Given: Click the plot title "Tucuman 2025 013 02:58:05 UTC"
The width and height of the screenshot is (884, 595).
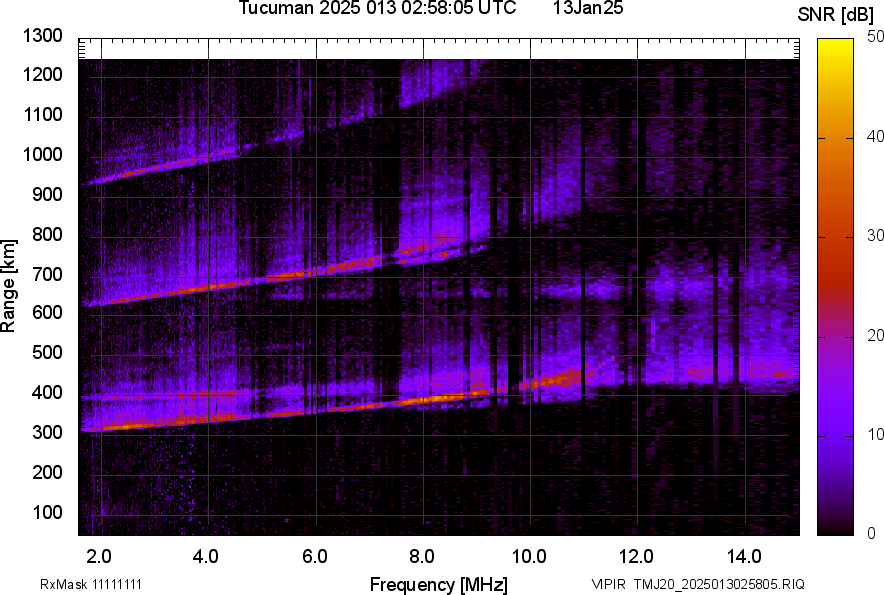Looking at the screenshot, I should coord(377,9).
